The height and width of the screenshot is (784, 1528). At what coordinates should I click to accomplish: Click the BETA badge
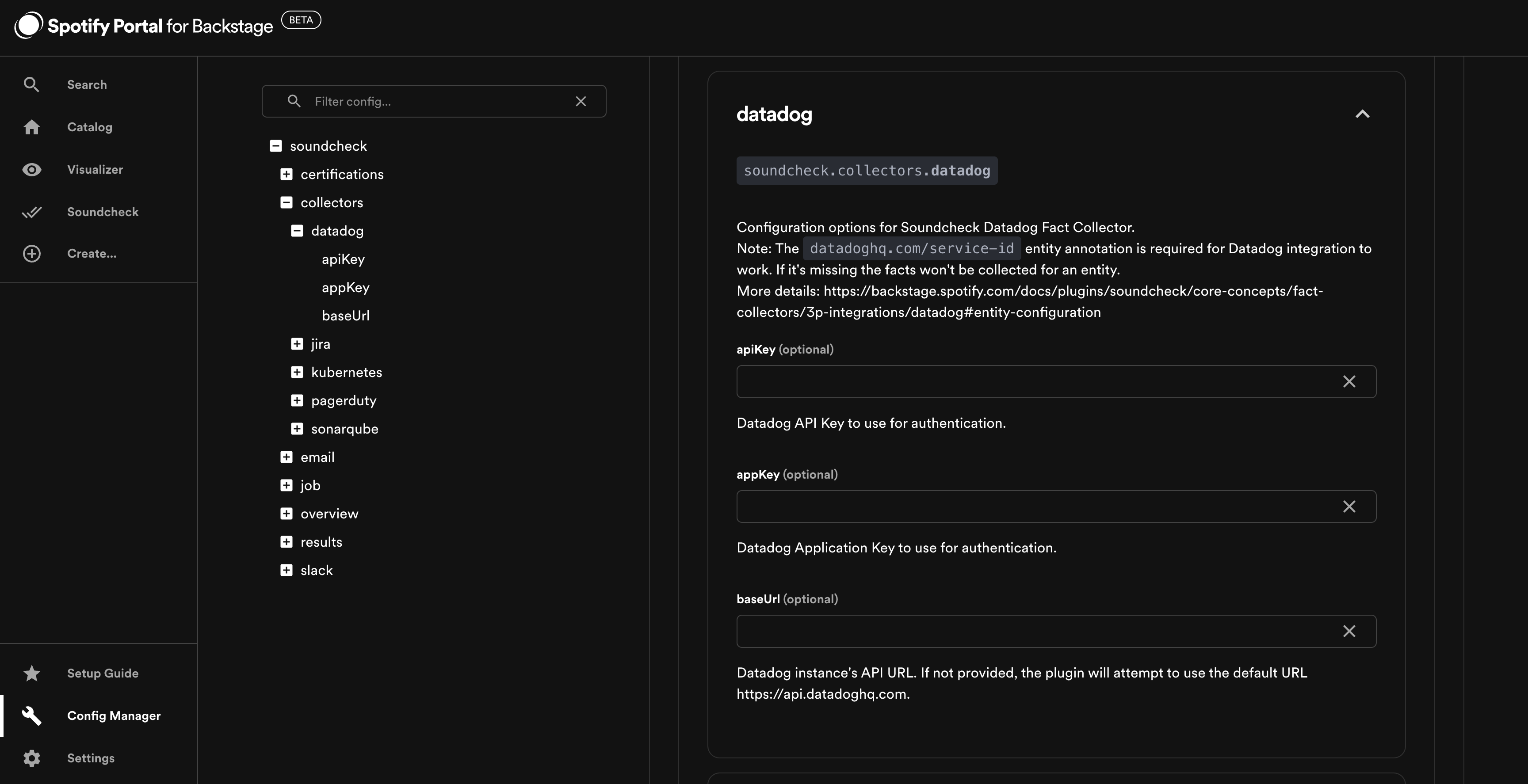[x=301, y=20]
